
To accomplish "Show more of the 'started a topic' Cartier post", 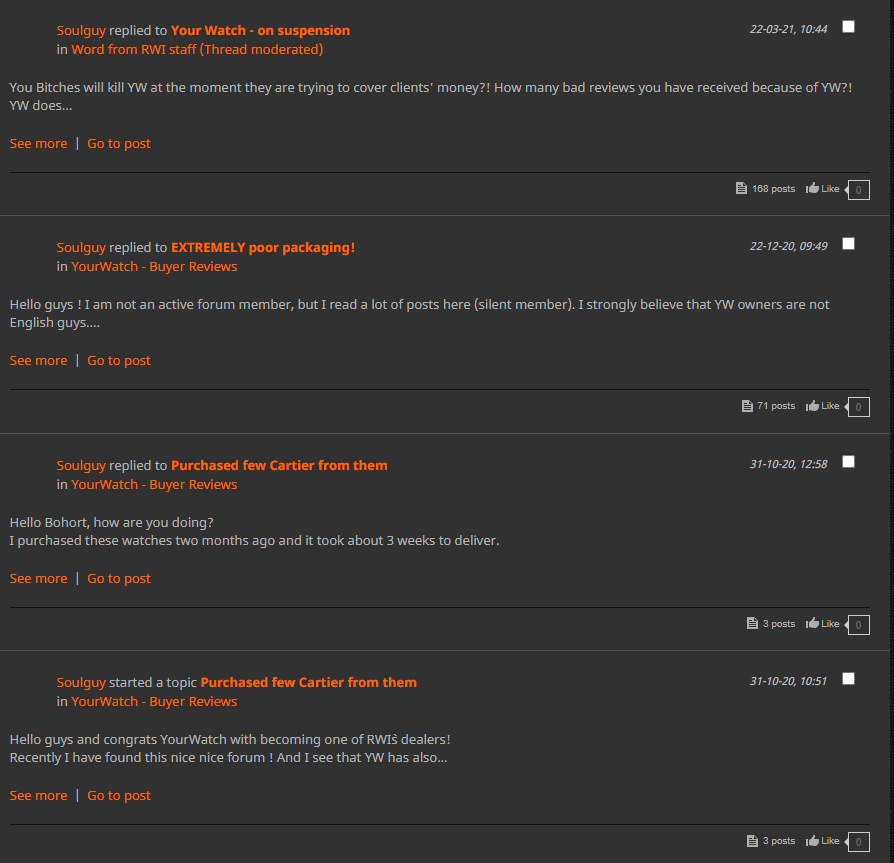I will (x=38, y=796).
